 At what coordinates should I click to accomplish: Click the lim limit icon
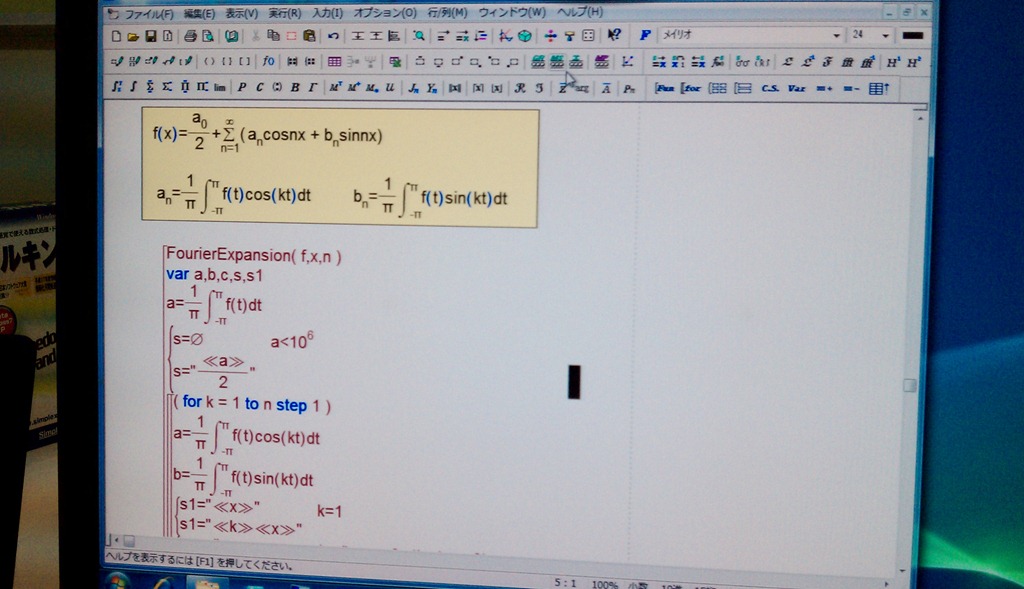tap(219, 87)
